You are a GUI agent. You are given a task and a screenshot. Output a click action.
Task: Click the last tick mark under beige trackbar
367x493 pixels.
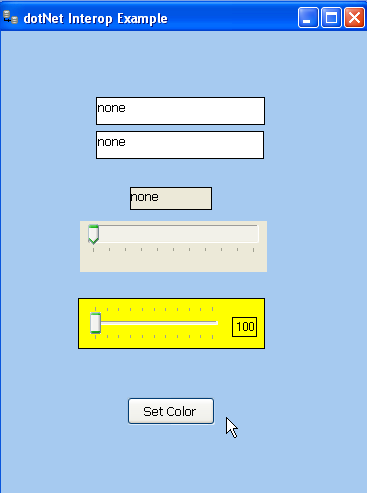click(254, 250)
